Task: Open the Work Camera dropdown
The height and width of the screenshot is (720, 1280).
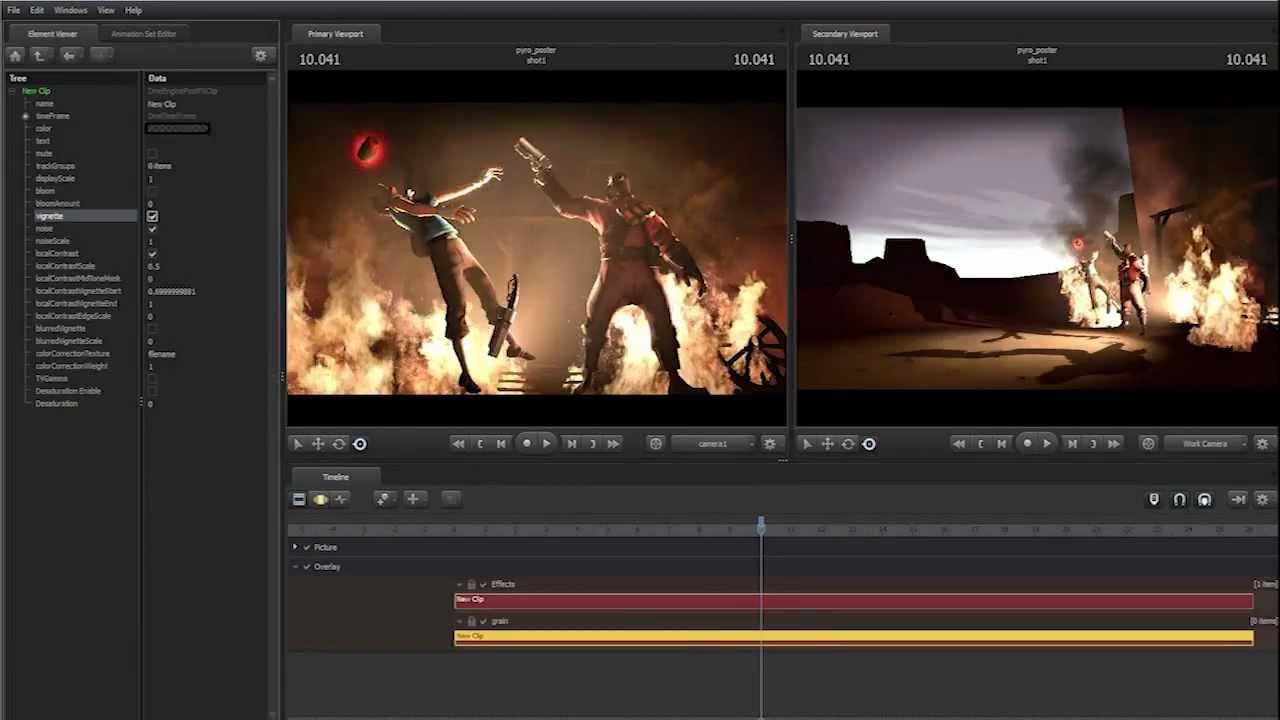Action: (x=1207, y=444)
